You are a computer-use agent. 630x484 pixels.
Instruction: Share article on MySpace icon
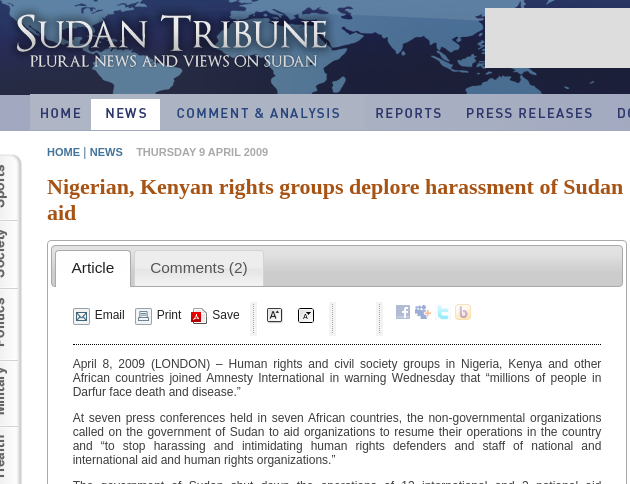coord(423,312)
